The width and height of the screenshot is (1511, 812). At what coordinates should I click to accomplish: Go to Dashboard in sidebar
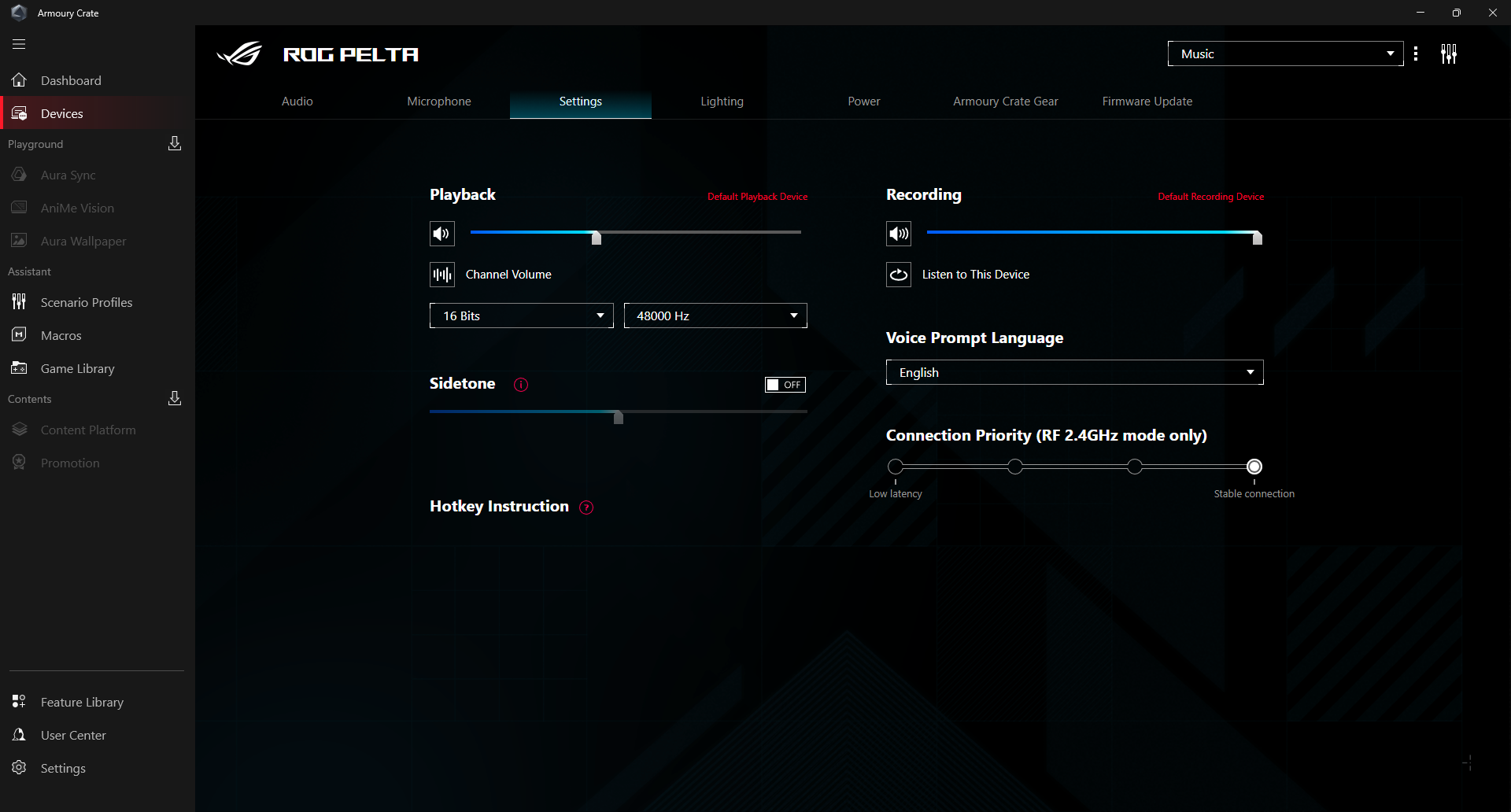point(98,80)
